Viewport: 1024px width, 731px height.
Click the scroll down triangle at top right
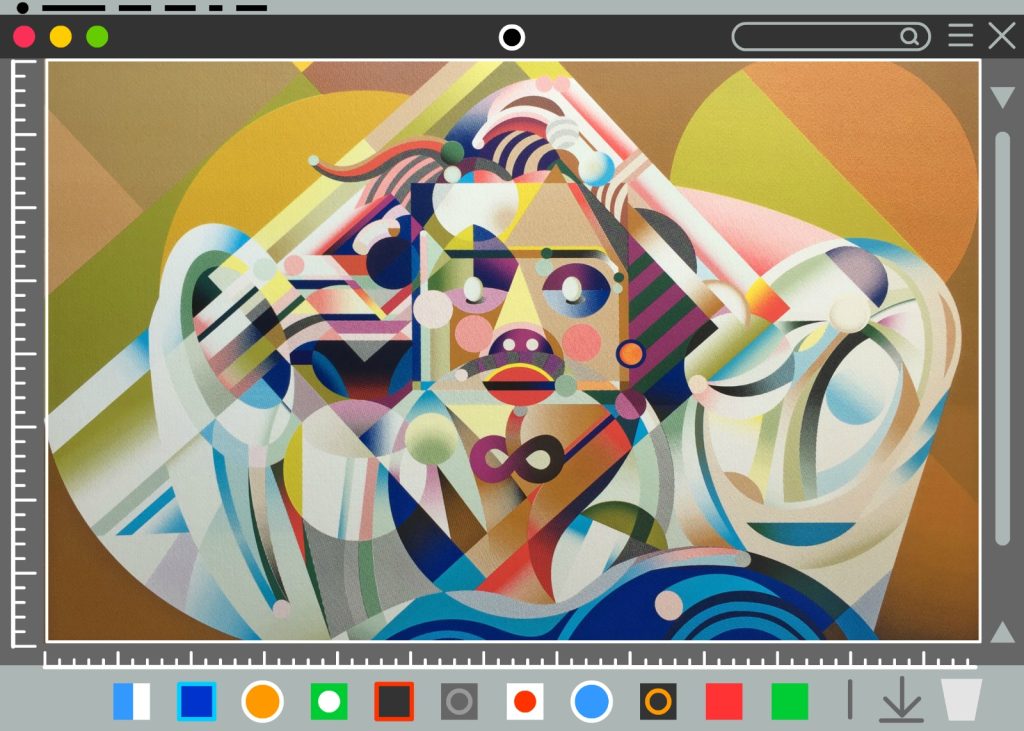coord(1002,97)
